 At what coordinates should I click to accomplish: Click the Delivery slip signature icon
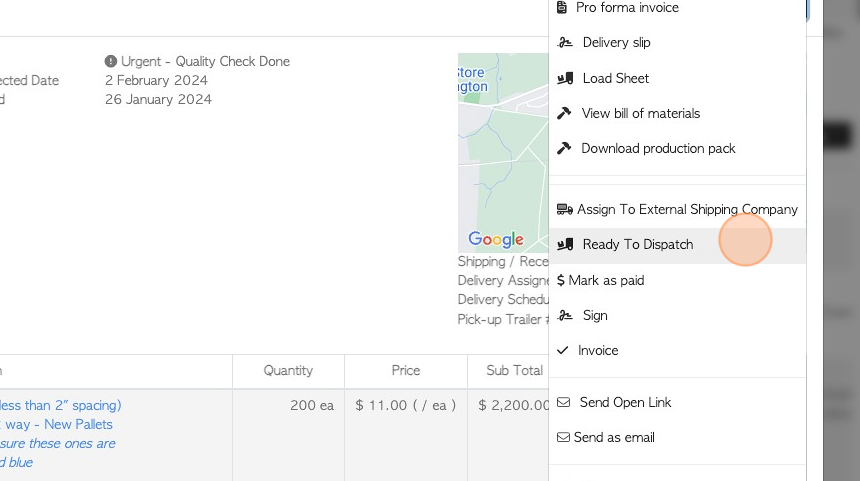click(x=565, y=42)
